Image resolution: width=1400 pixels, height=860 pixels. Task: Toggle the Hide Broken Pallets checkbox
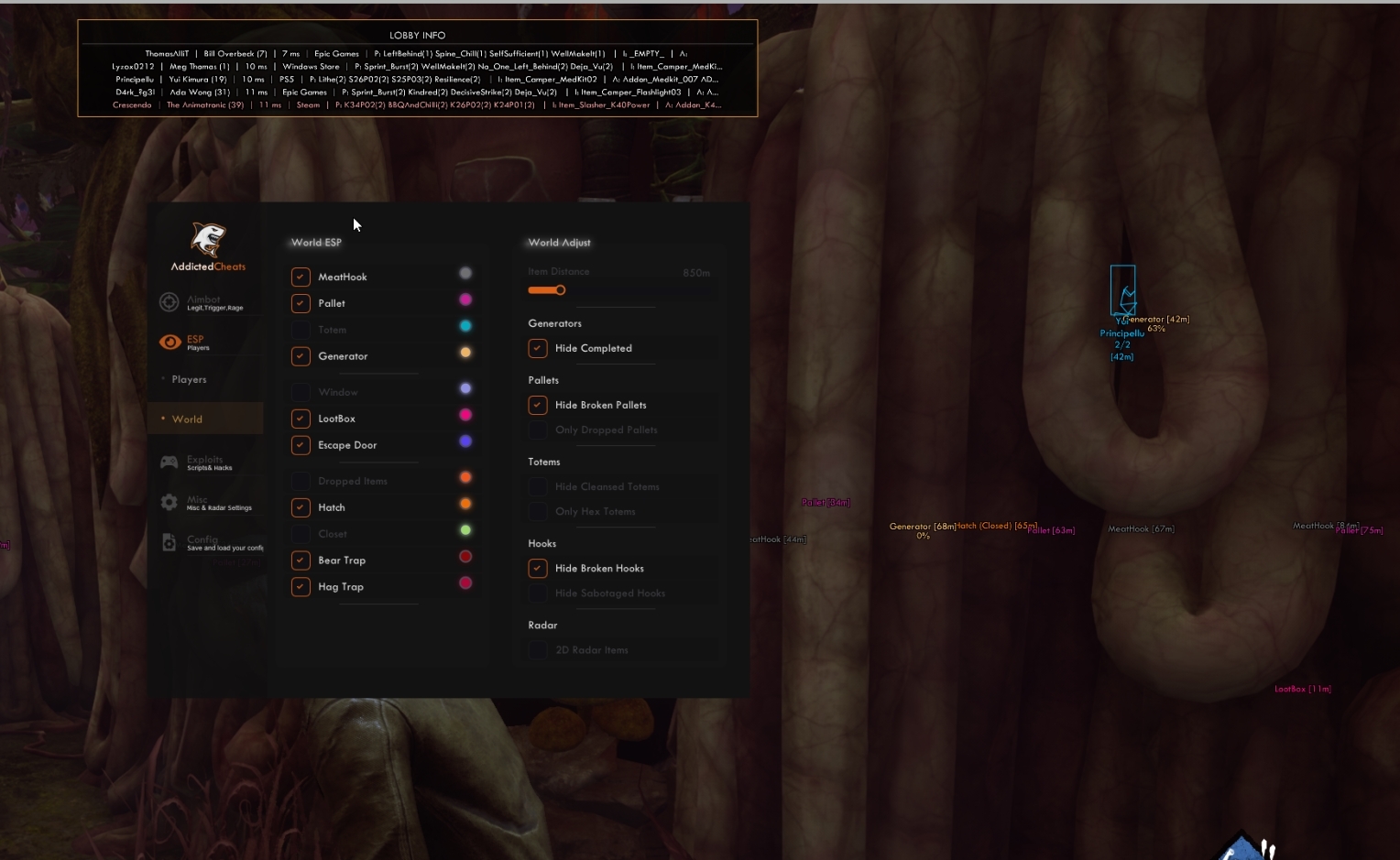tap(538, 405)
